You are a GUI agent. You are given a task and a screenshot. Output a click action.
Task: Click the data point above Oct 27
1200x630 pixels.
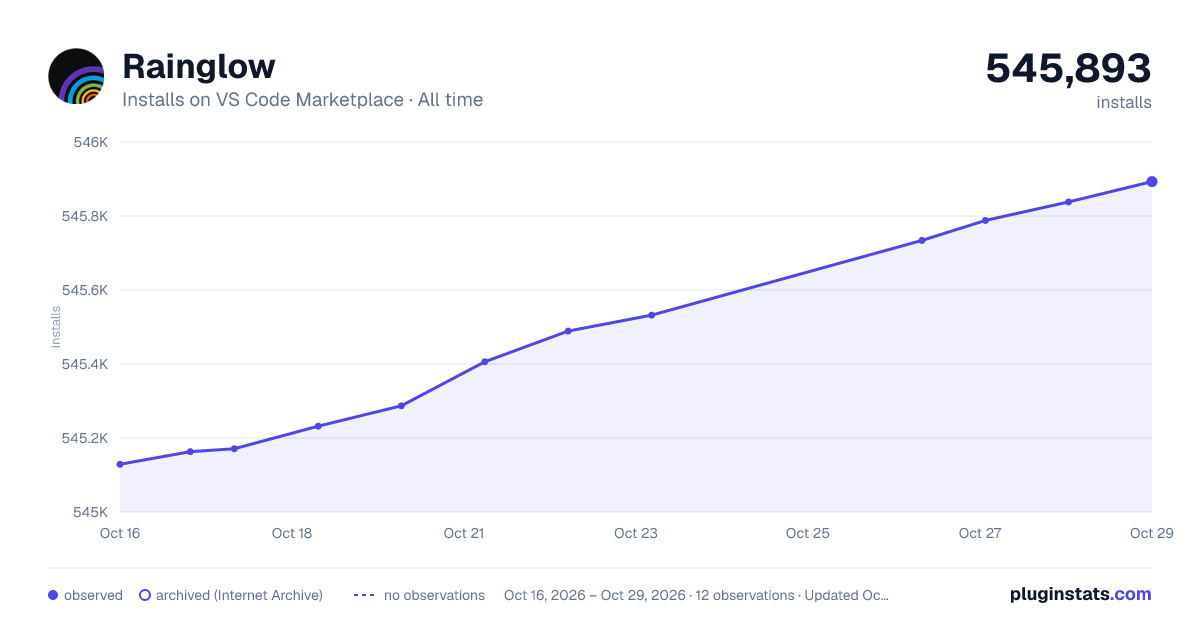tap(985, 220)
